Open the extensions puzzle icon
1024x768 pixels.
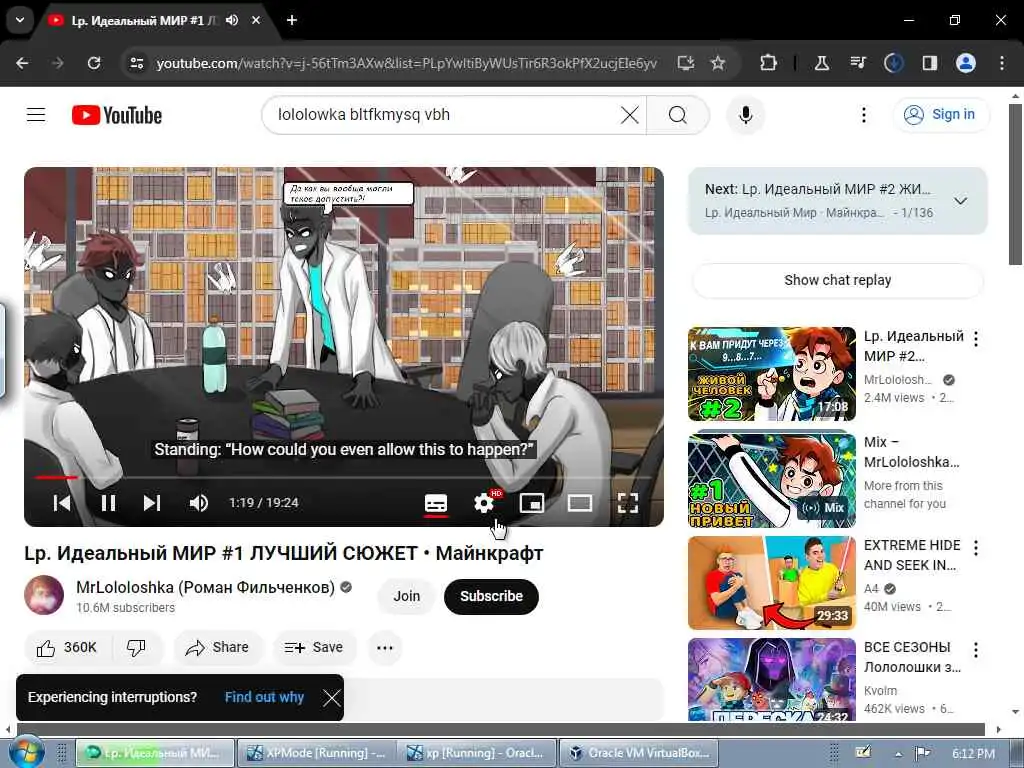(769, 63)
